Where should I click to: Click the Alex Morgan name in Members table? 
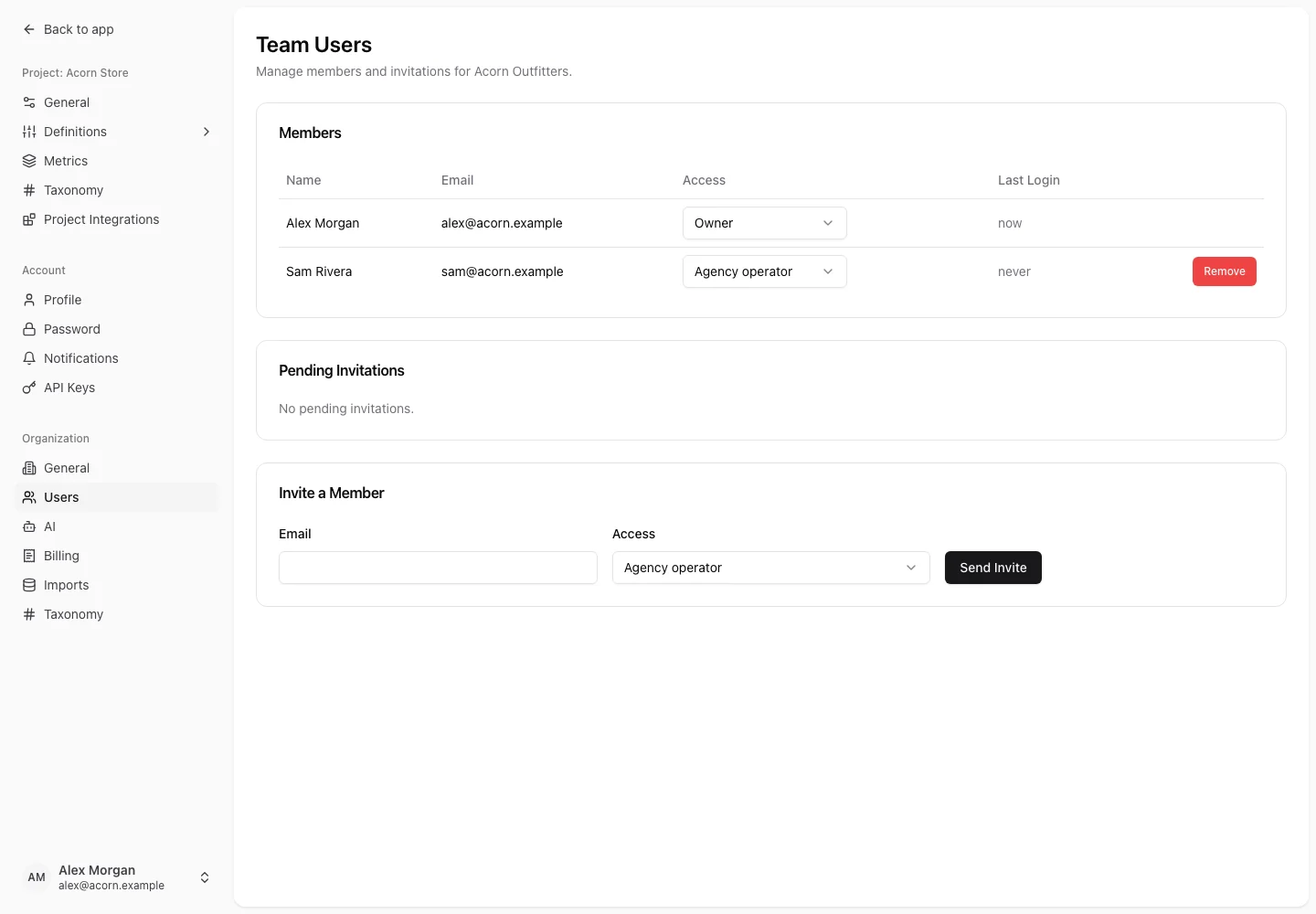click(x=323, y=223)
